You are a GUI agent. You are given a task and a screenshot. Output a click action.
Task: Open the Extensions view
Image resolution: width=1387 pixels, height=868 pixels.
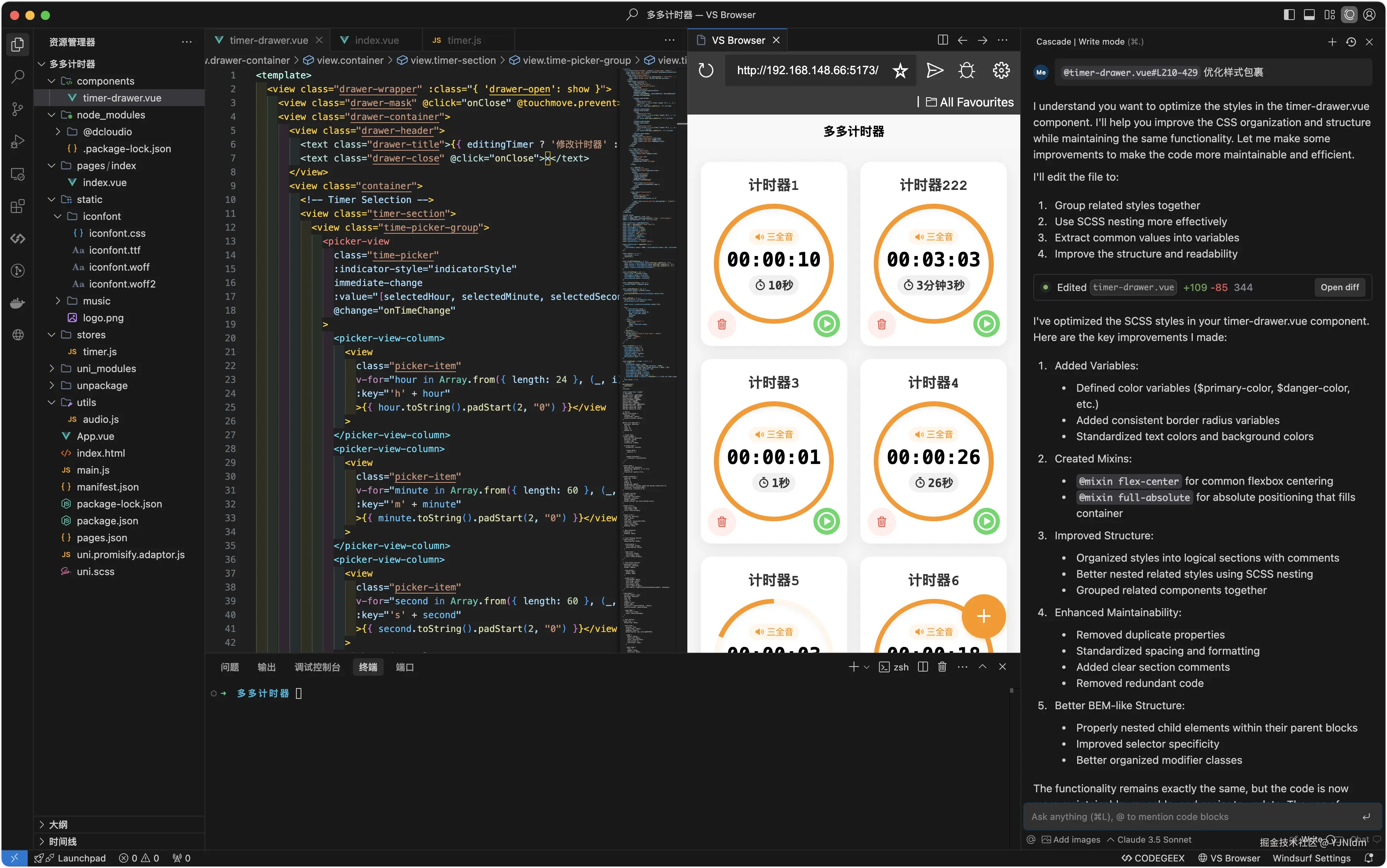[x=17, y=206]
